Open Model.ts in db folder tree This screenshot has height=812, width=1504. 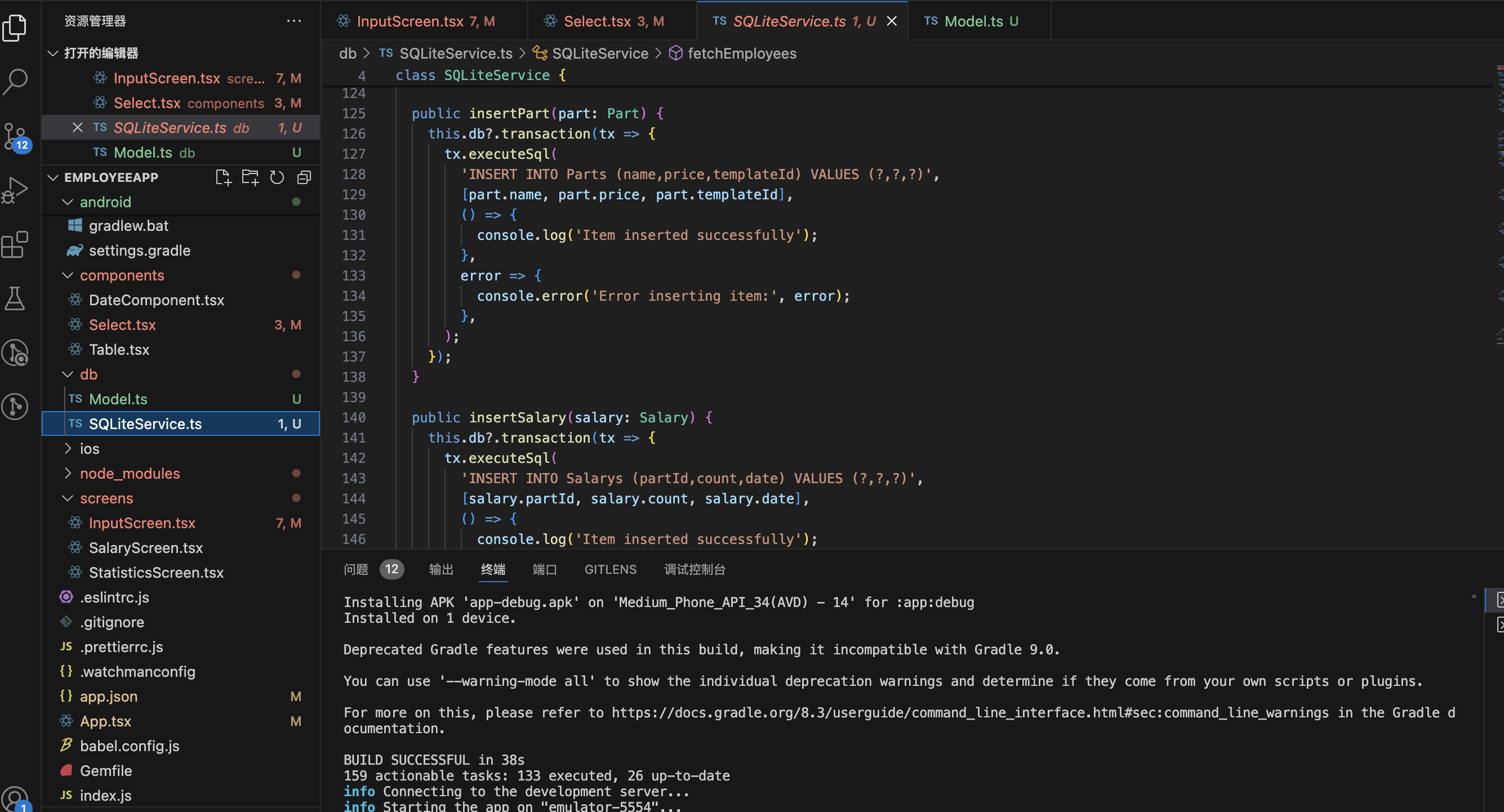coord(181,399)
